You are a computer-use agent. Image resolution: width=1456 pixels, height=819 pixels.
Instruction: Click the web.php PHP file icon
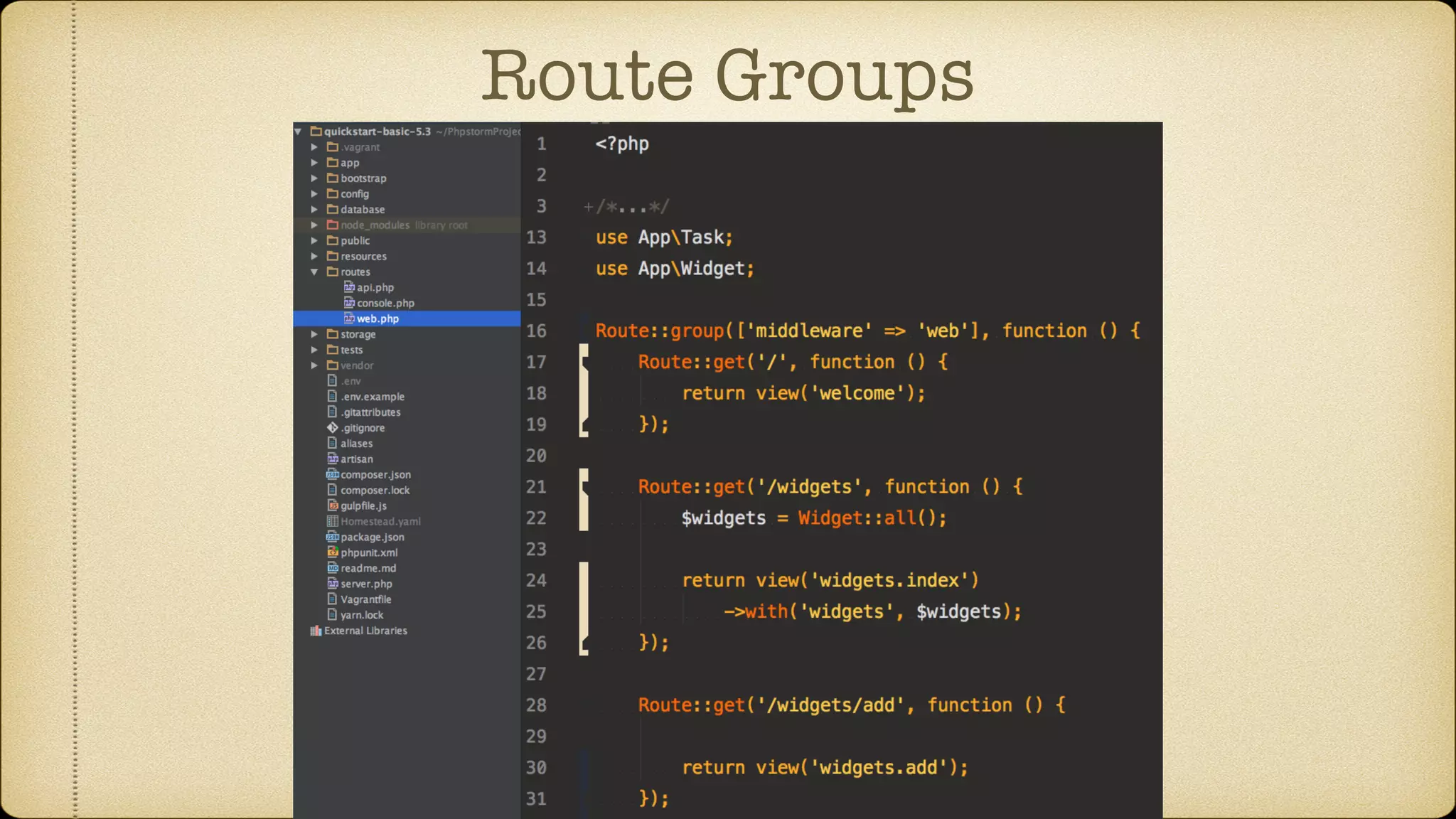[349, 318]
